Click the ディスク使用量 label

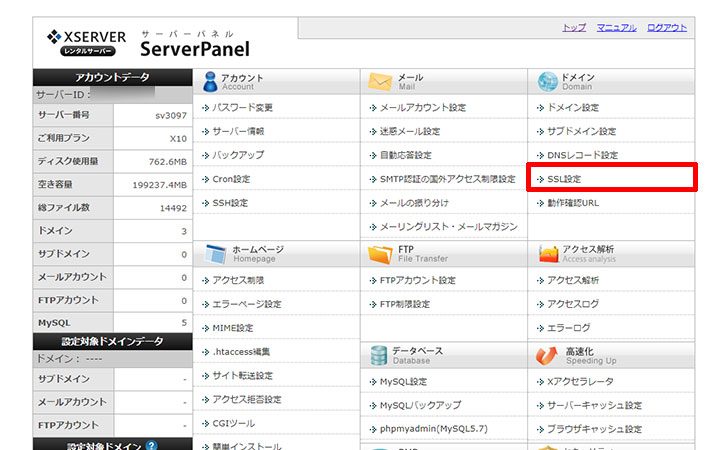point(68,162)
